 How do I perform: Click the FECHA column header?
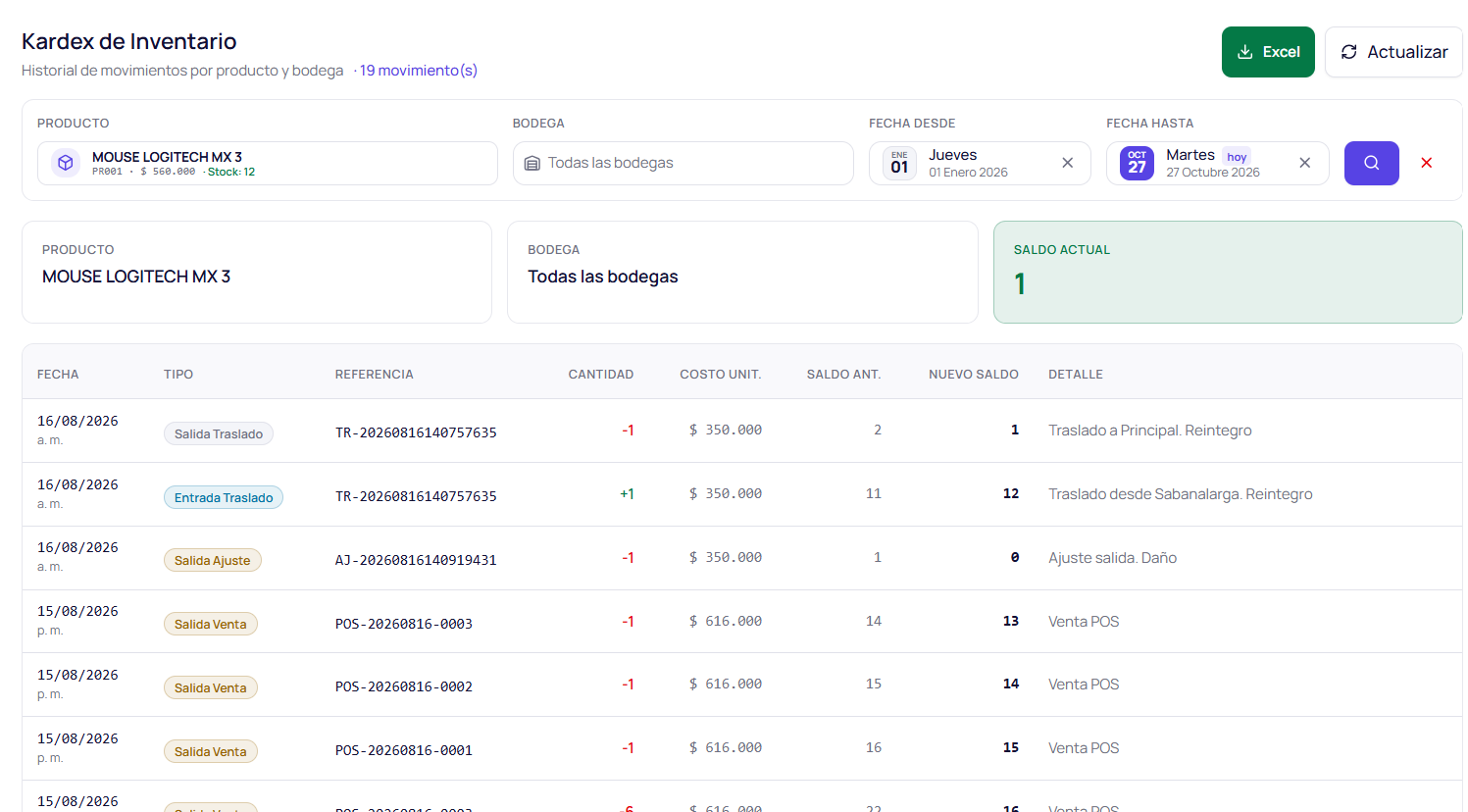(x=58, y=375)
